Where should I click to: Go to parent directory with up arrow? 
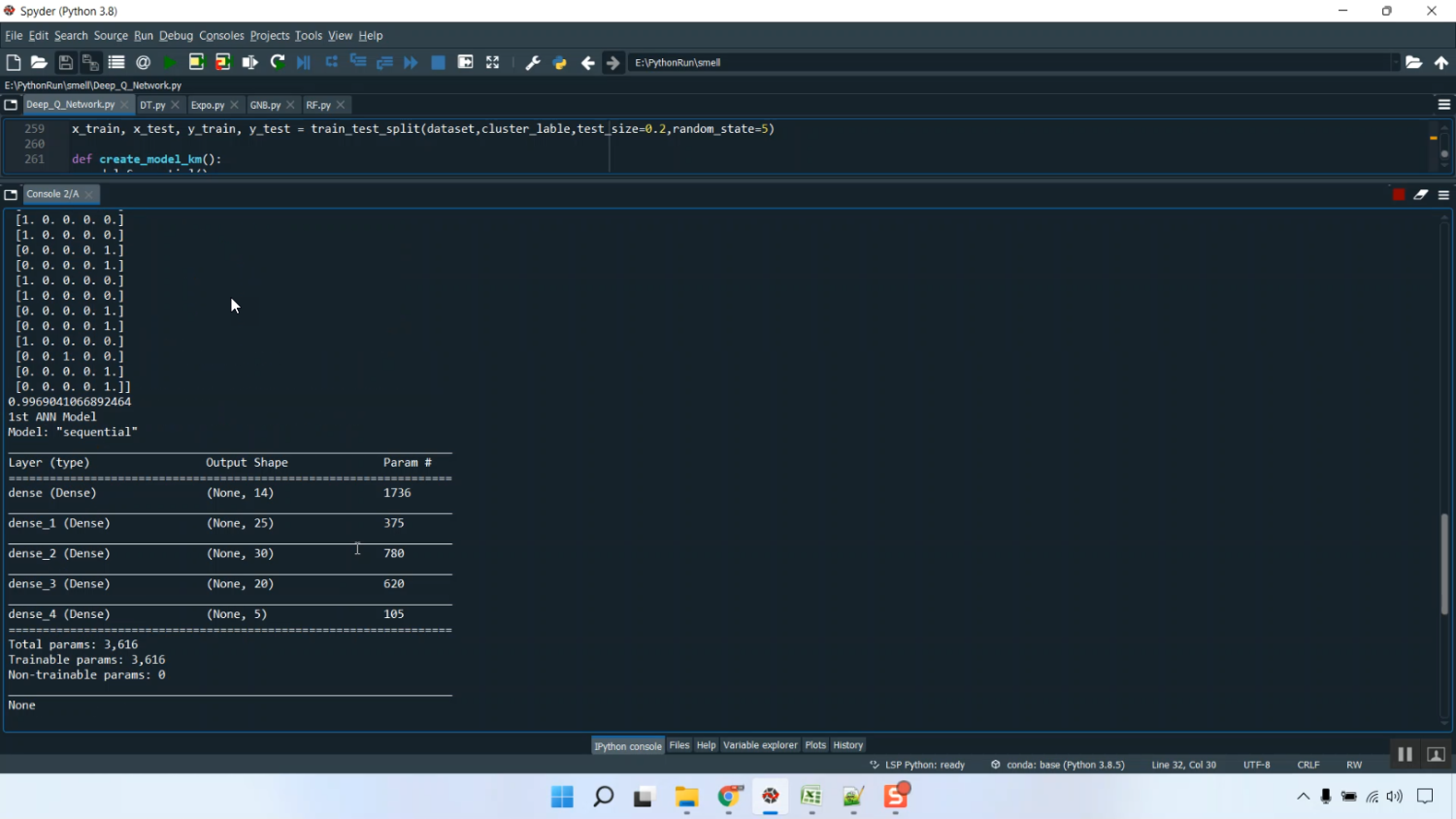click(1441, 63)
